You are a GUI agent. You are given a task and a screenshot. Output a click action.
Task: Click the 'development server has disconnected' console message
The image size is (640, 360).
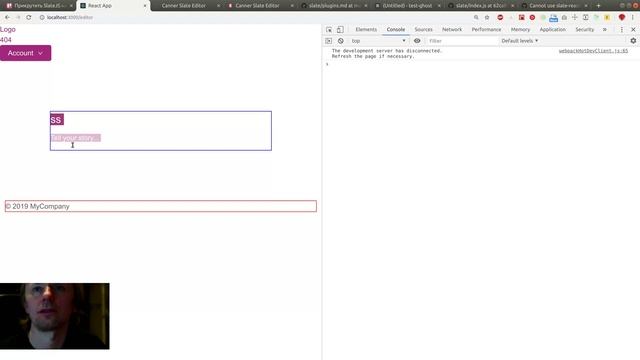click(387, 53)
